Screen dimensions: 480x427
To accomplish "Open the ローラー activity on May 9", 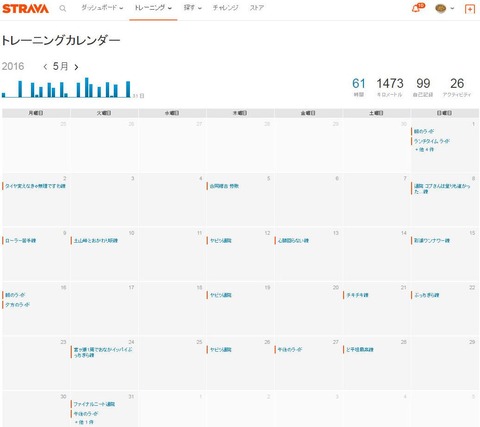I will click(20, 240).
